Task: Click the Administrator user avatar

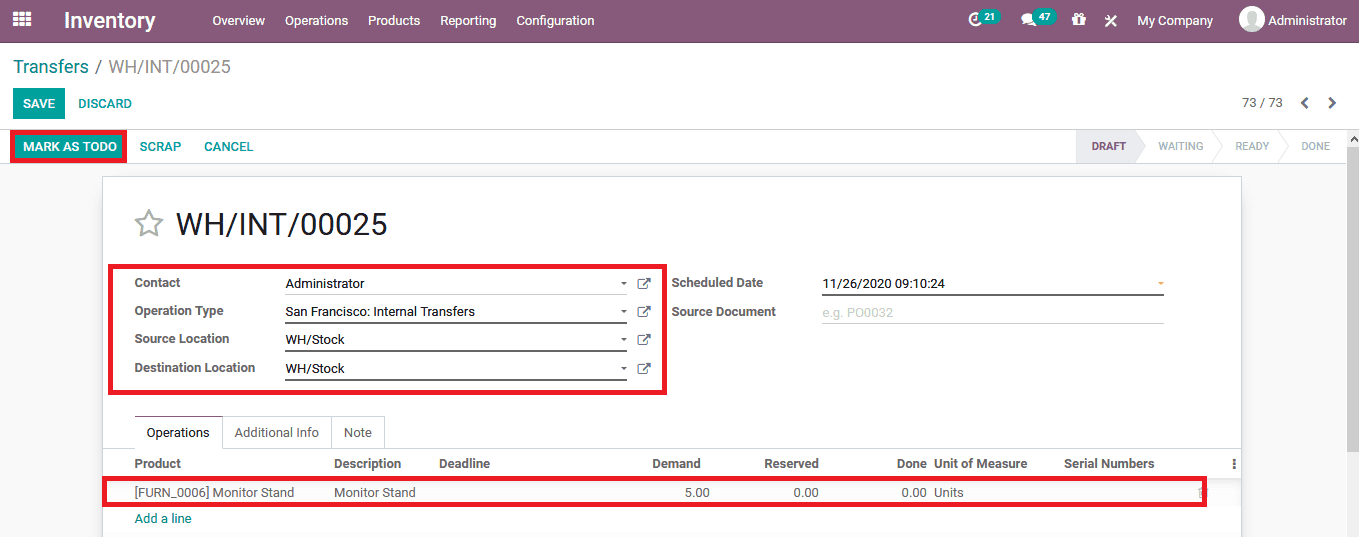Action: (1251, 19)
